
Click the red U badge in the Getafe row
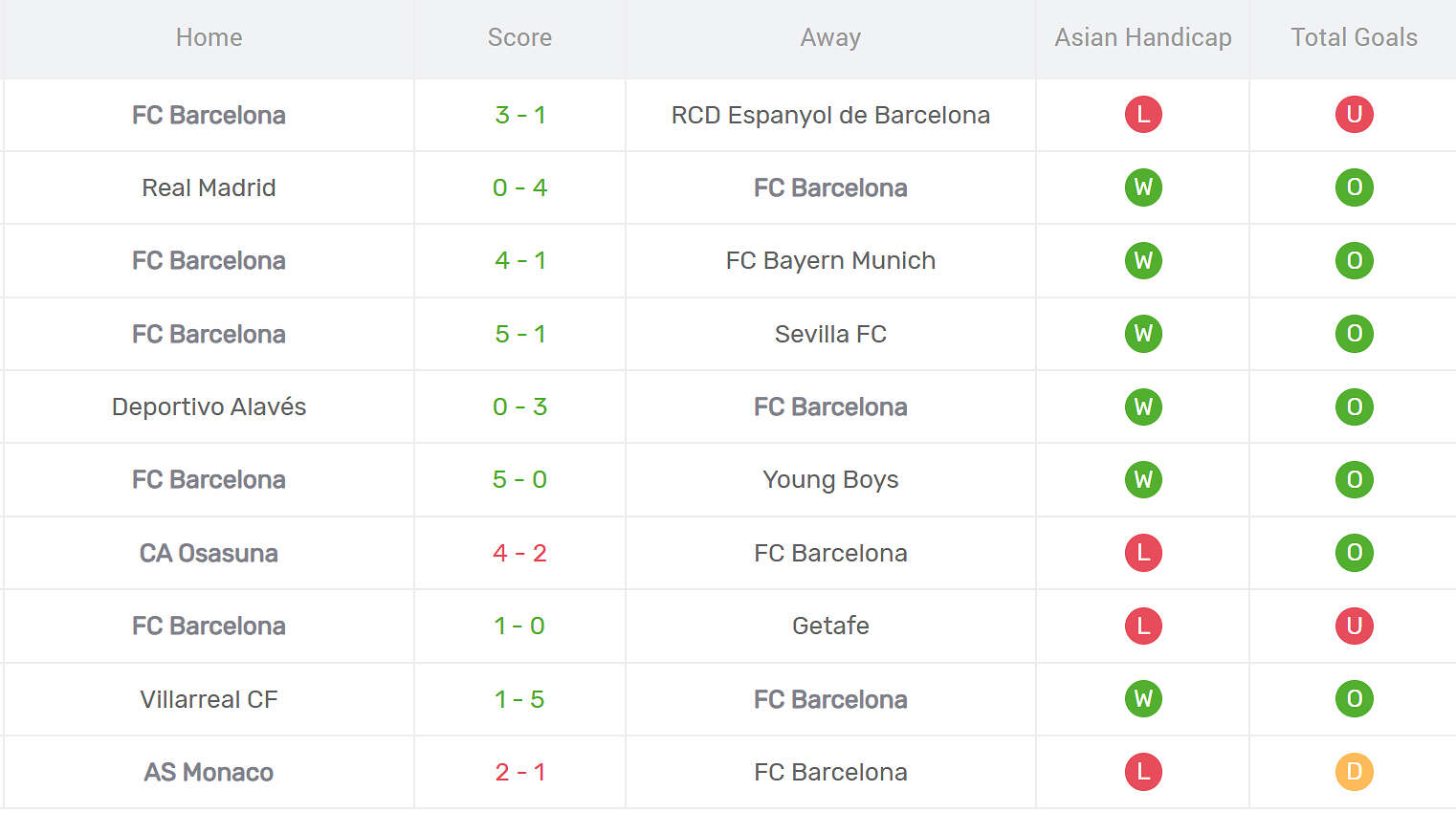point(1354,626)
